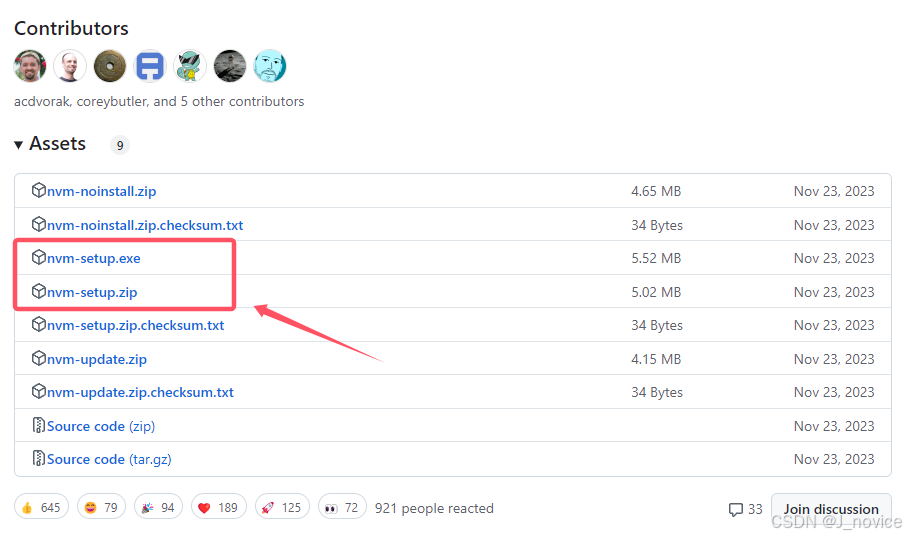
Task: Click the 4.15 MB size of nvm-update.zip
Action: 656,359
